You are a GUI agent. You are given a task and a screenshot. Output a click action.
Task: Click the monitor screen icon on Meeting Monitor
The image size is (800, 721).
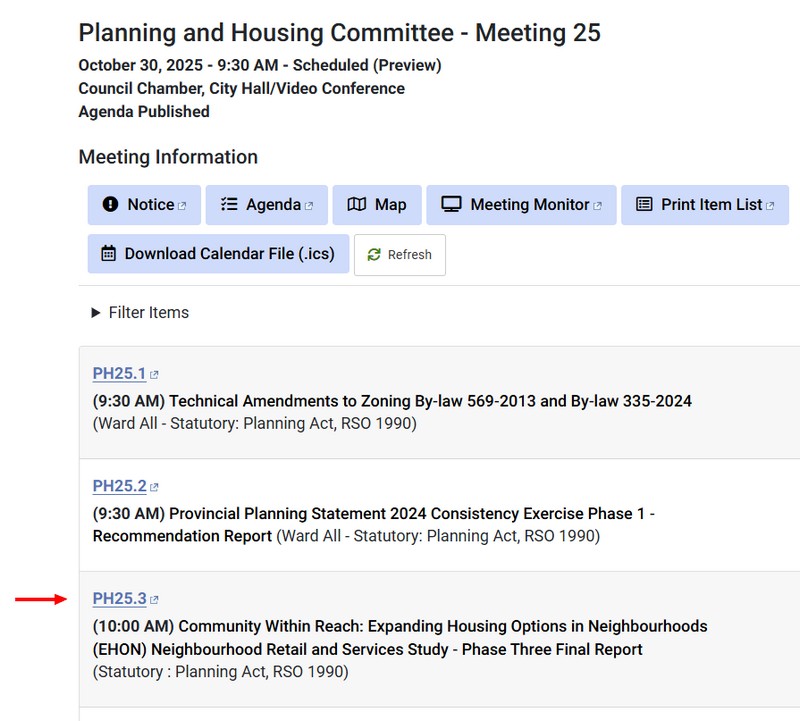451,205
